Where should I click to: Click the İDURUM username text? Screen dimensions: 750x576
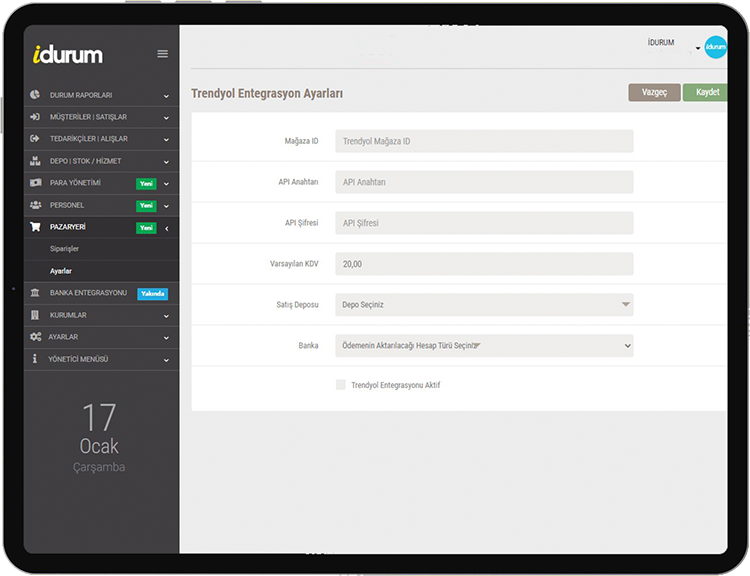pos(661,43)
